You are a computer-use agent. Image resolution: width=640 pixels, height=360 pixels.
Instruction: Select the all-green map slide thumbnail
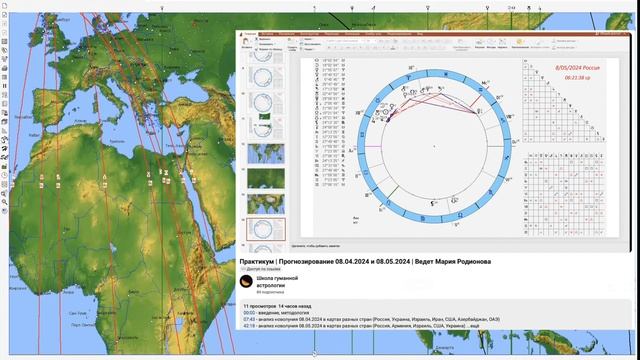pos(266,179)
